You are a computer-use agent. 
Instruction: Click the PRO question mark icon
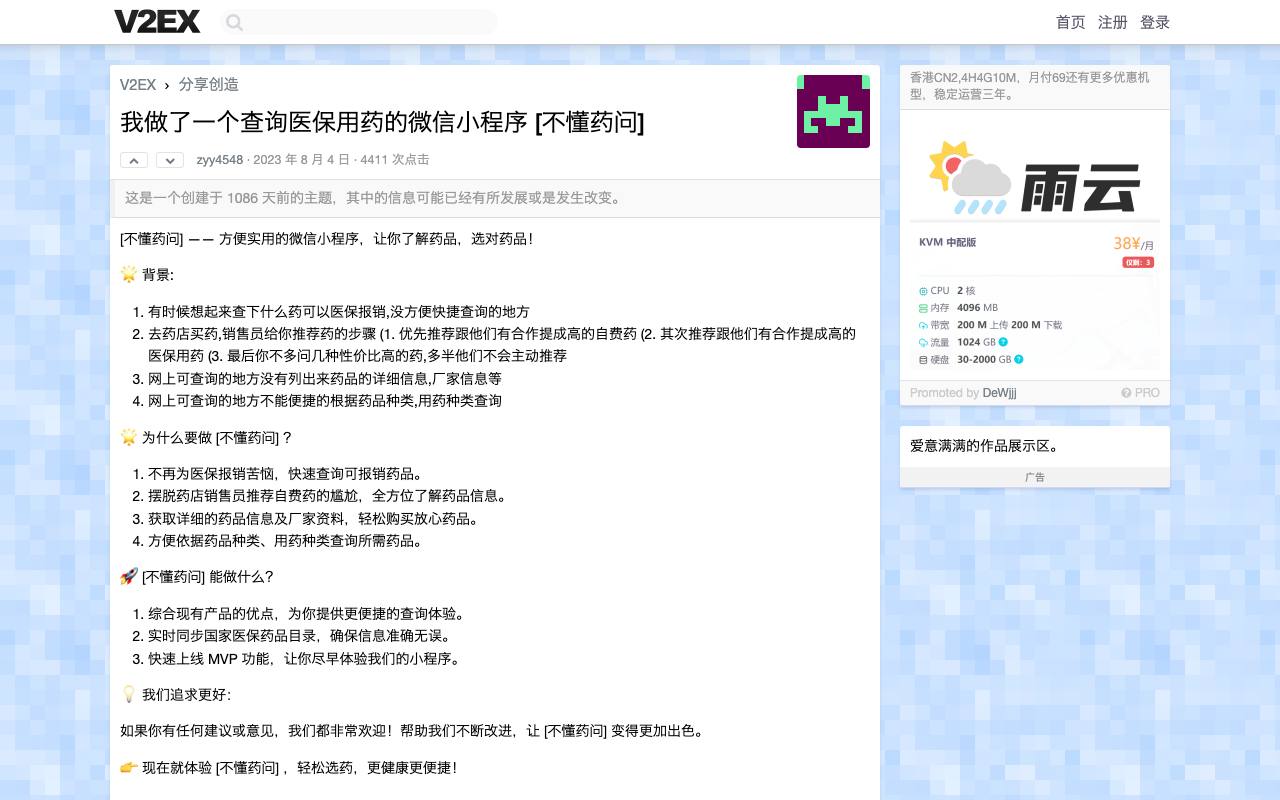(1126, 393)
